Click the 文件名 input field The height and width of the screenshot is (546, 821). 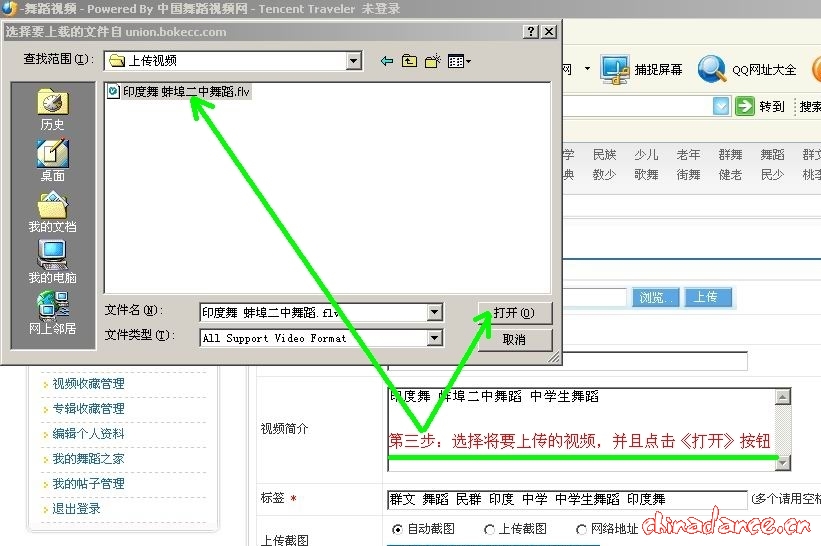(313, 313)
